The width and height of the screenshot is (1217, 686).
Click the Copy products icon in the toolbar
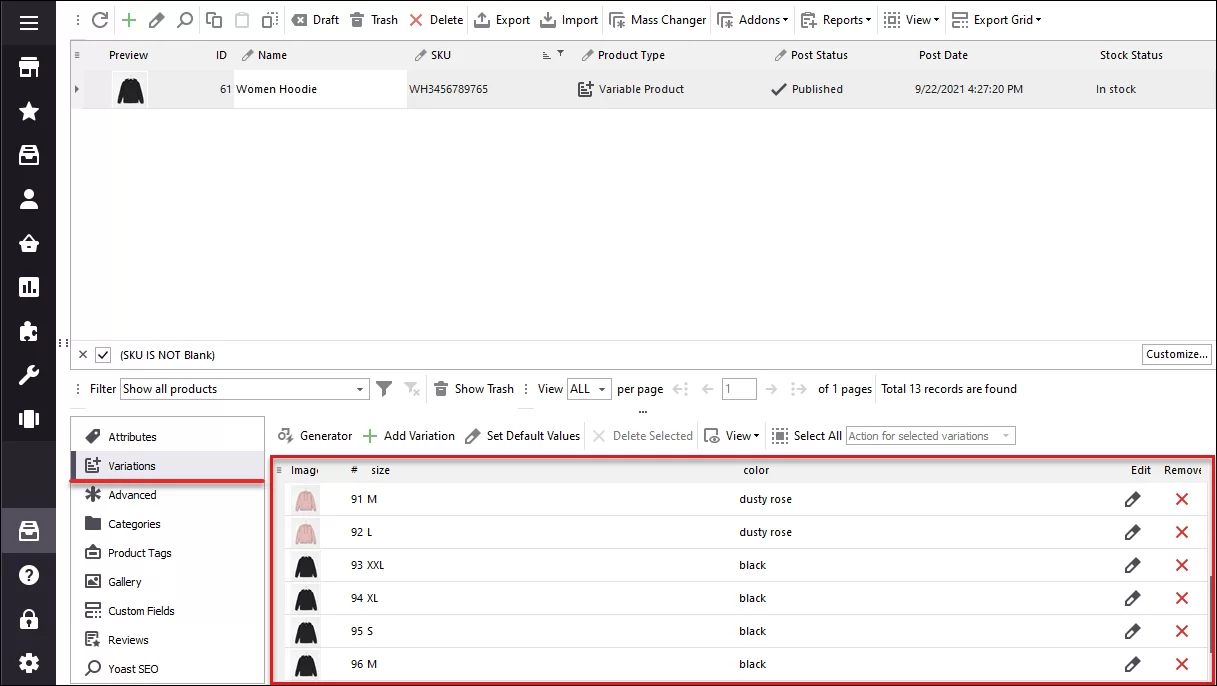click(212, 19)
